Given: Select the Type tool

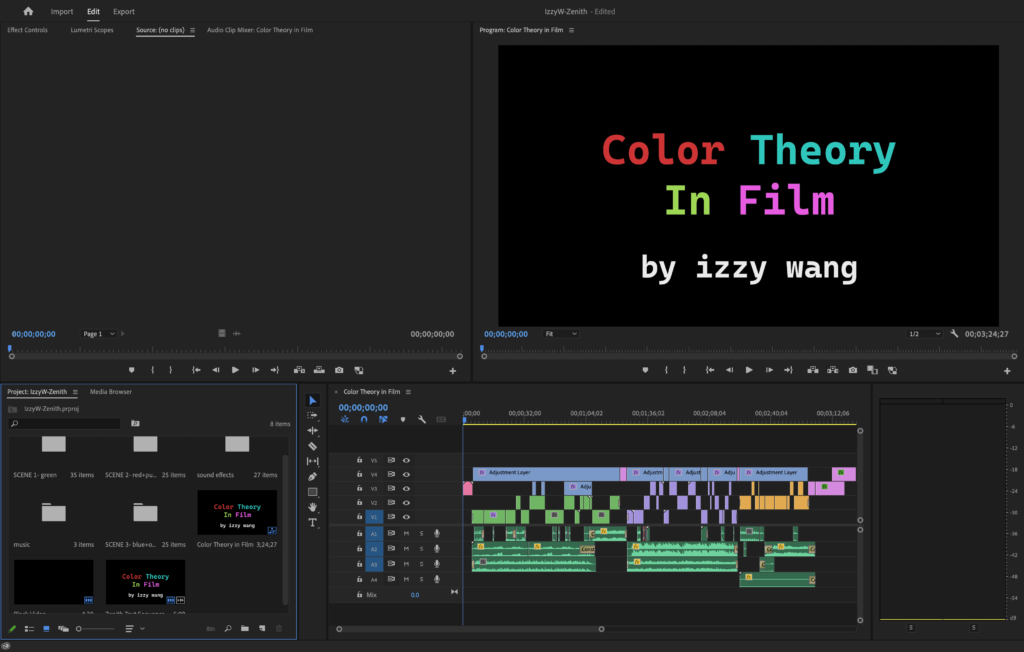Looking at the screenshot, I should click(x=312, y=523).
